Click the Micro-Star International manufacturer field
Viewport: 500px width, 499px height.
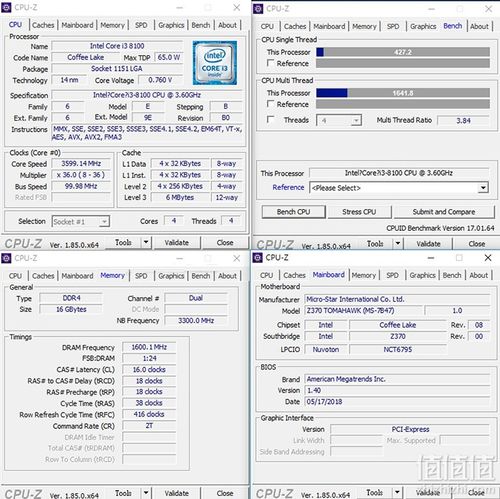(x=397, y=299)
